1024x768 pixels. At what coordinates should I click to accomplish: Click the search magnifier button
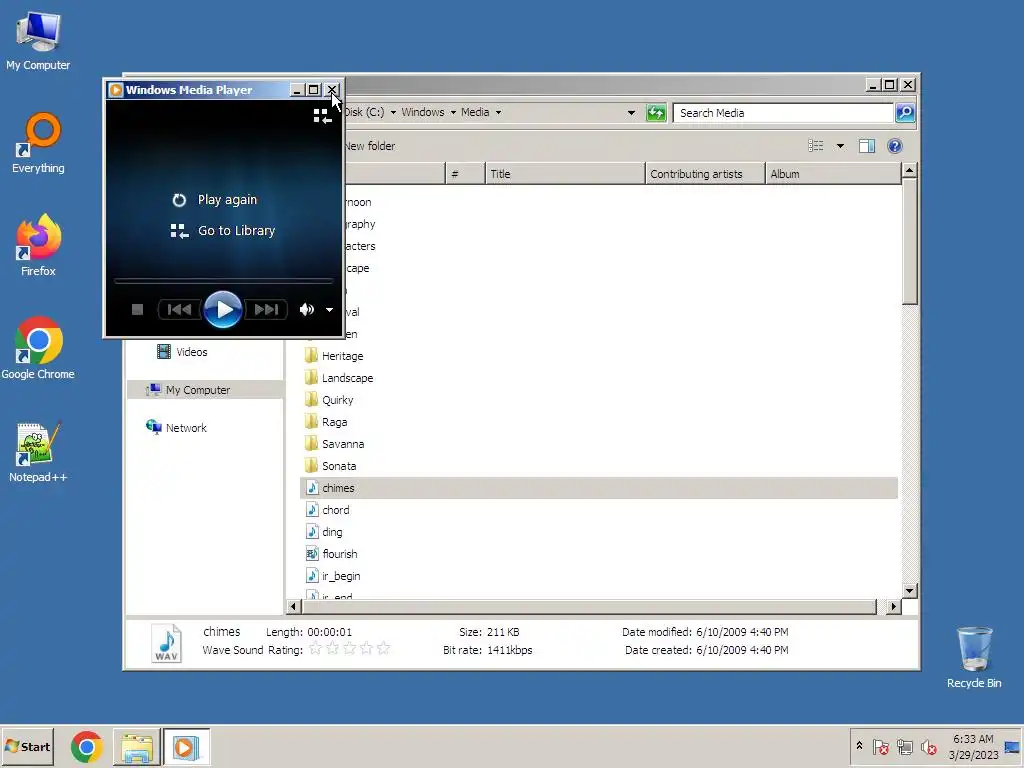[x=904, y=113]
